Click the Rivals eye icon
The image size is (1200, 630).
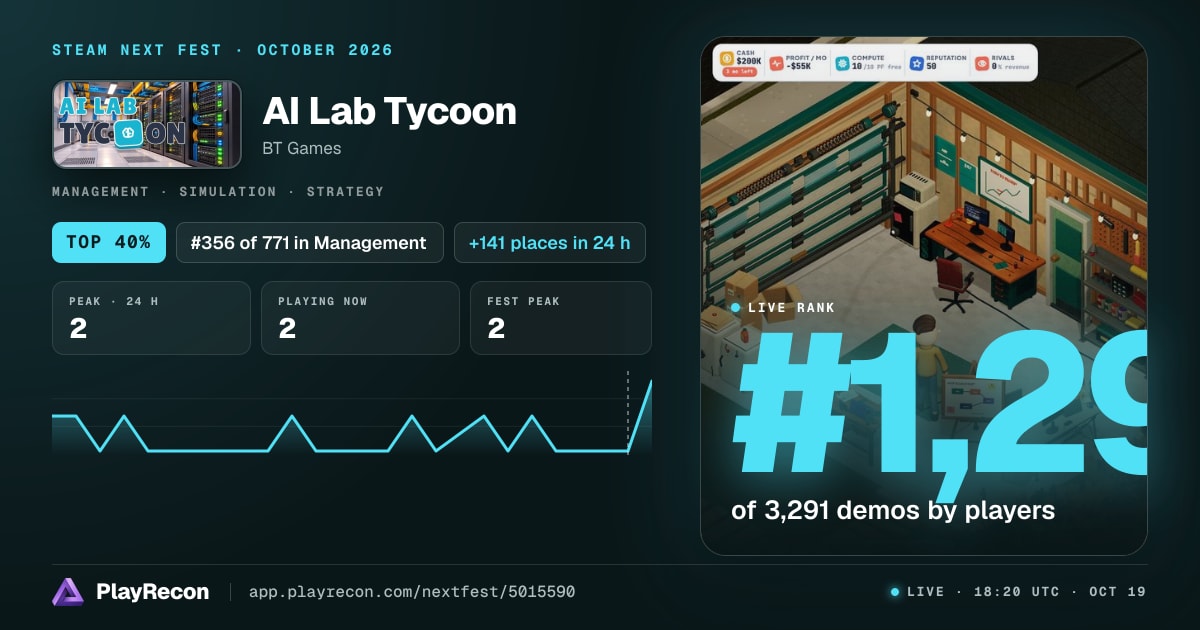982,62
